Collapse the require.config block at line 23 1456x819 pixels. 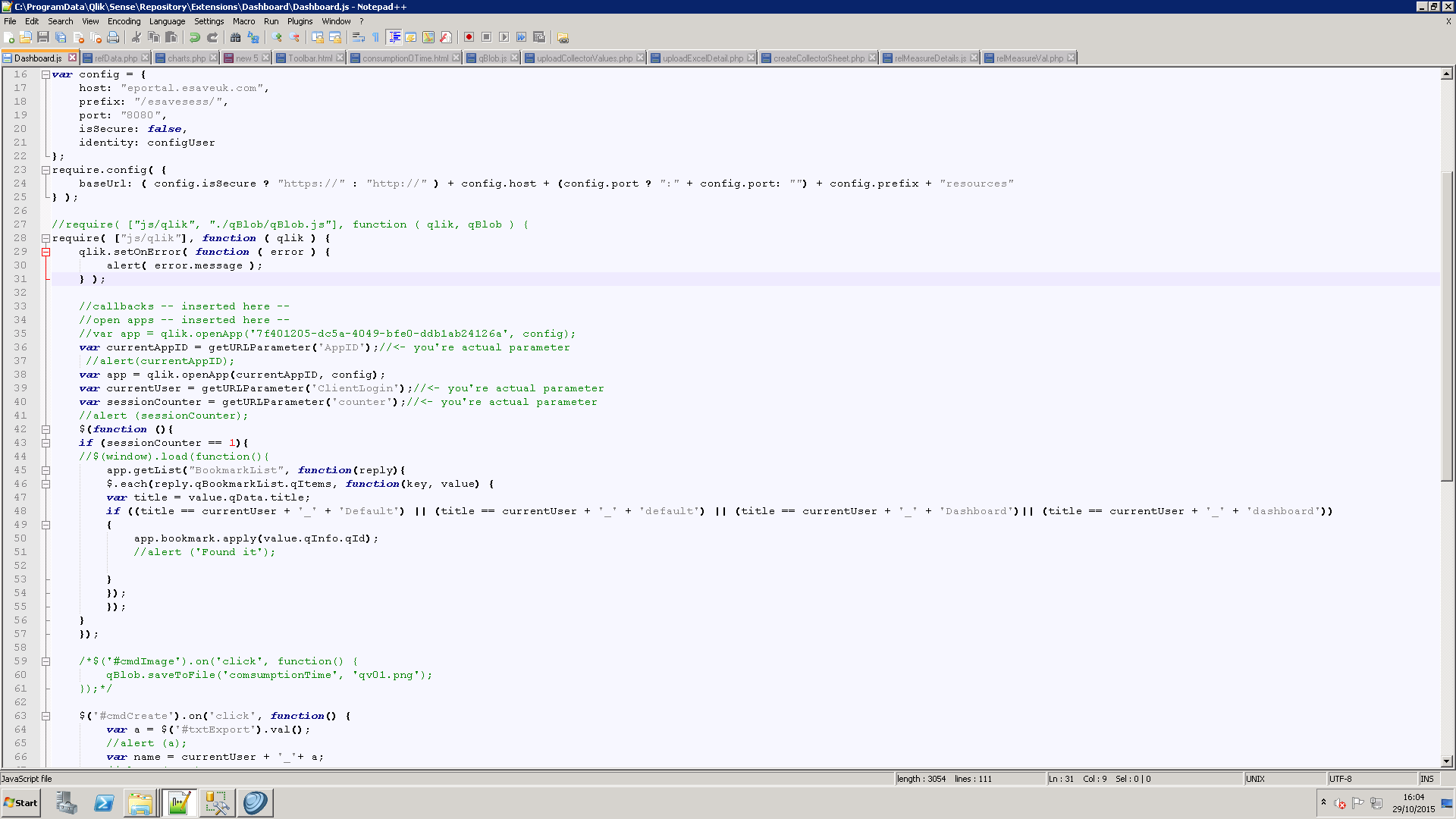[45, 170]
